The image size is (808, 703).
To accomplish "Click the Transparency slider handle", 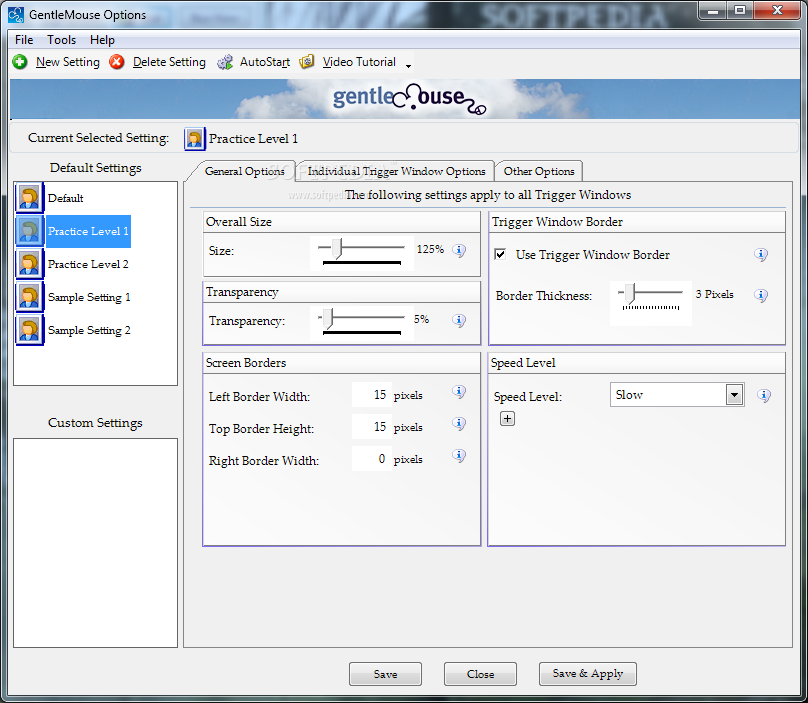I will coord(329,319).
